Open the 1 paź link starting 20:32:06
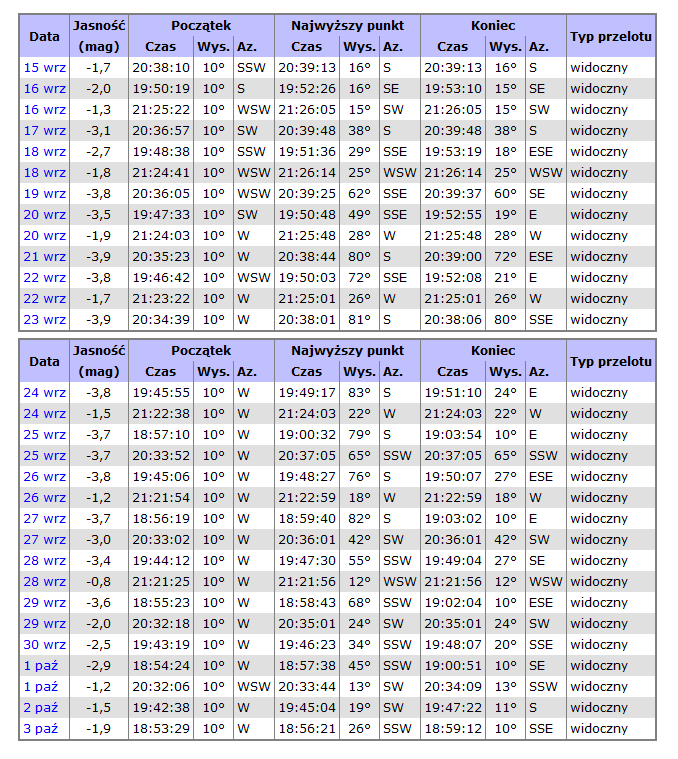 pyautogui.click(x=41, y=687)
